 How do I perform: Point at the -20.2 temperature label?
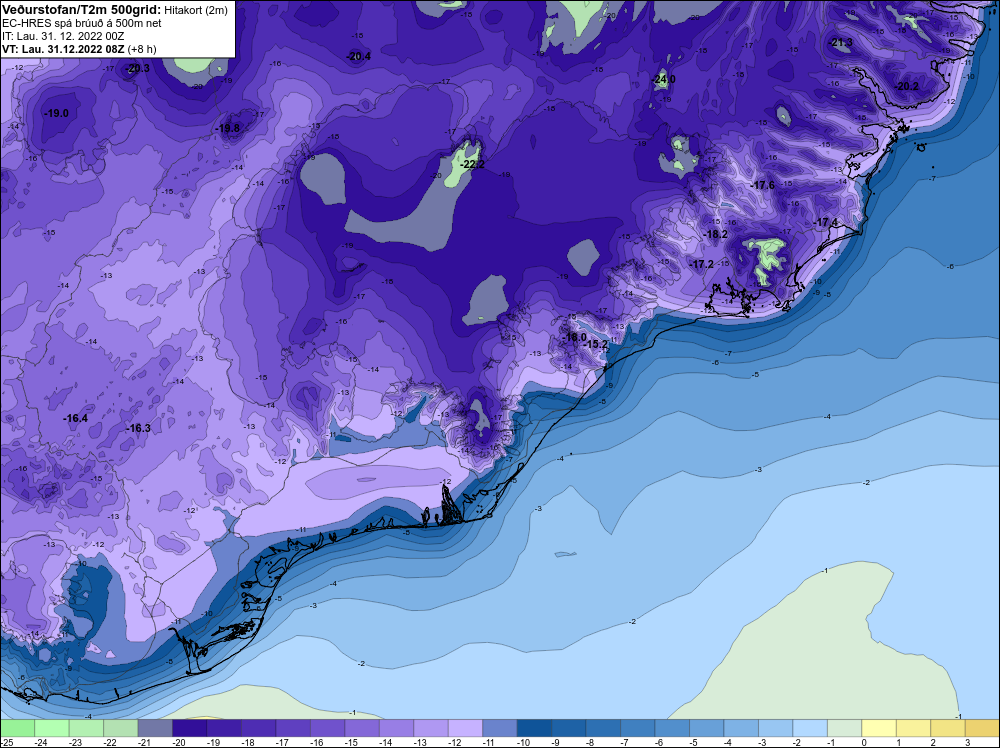(x=908, y=86)
